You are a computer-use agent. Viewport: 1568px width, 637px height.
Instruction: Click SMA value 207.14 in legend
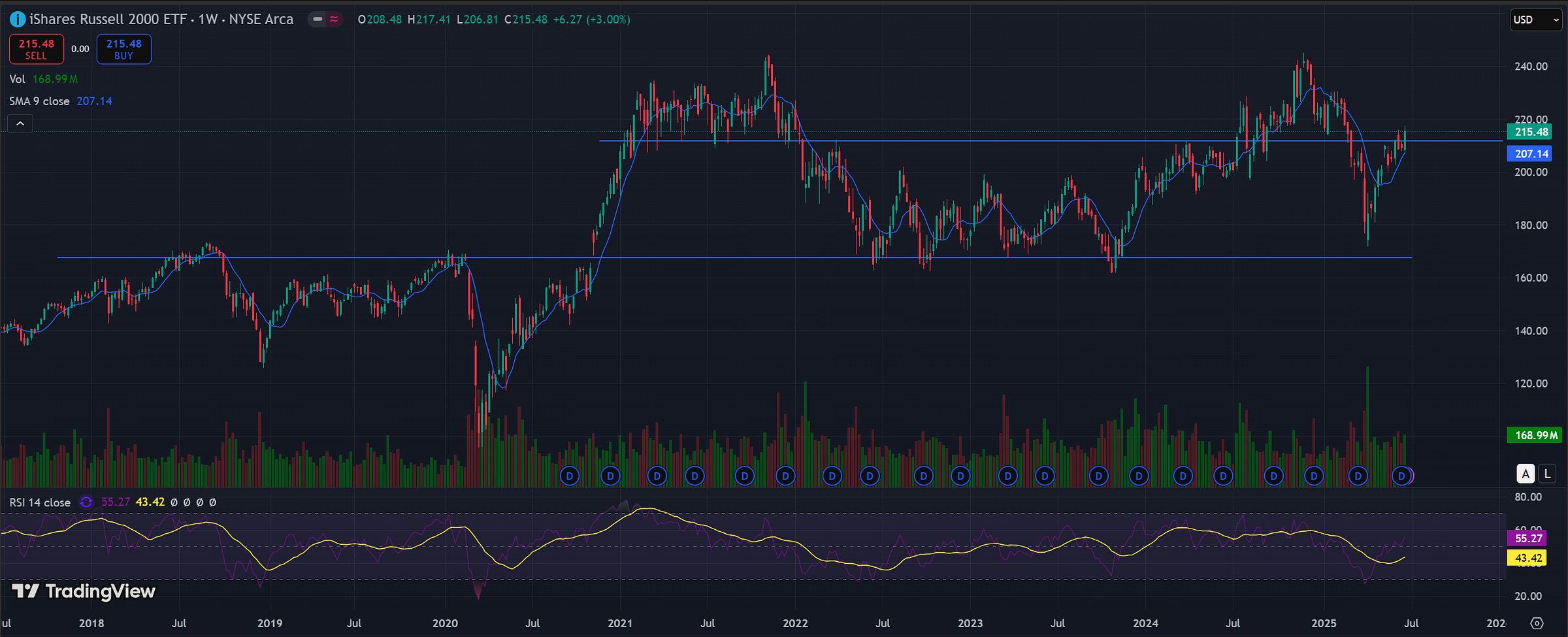(94, 101)
